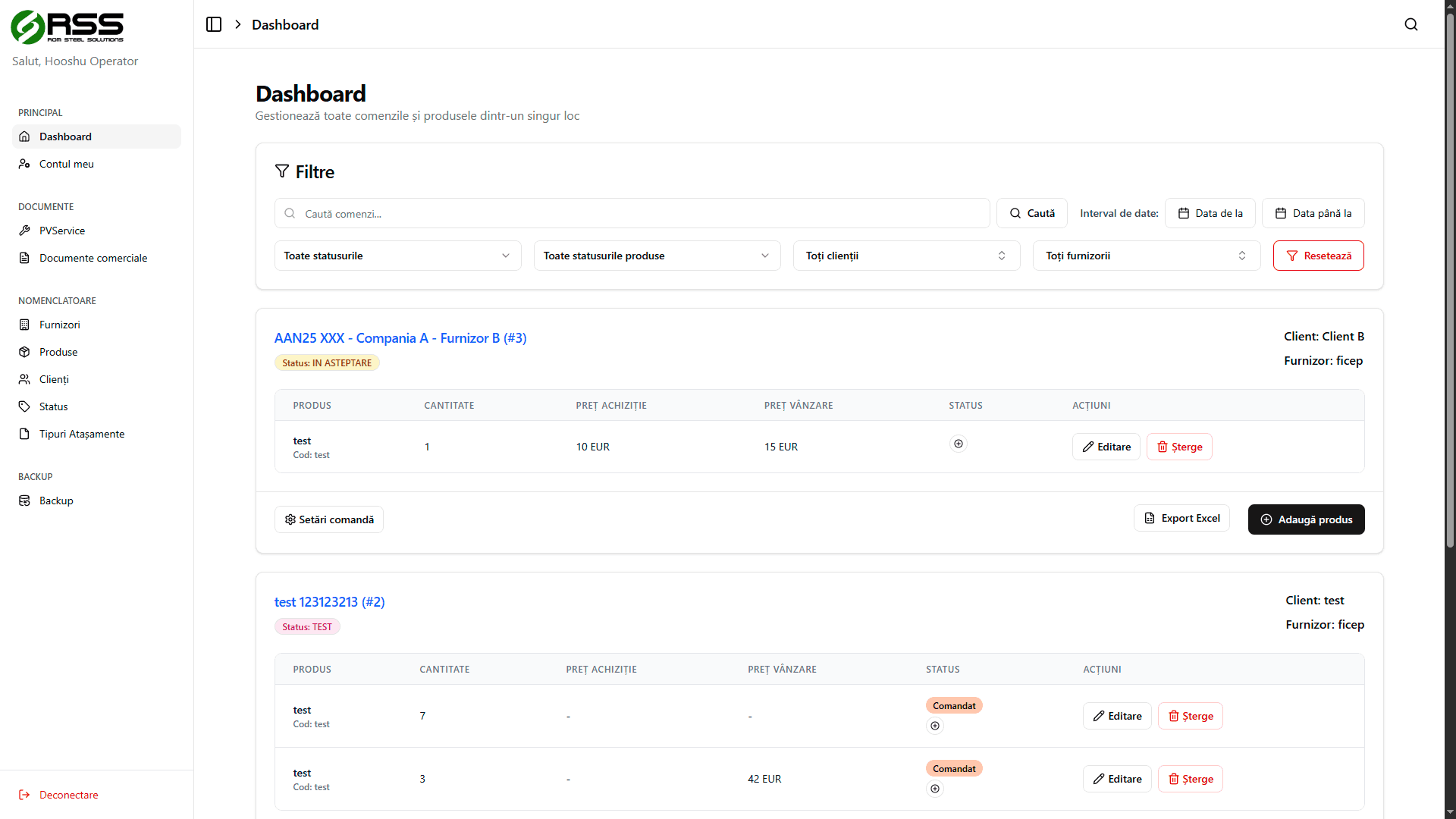Click Editare in quantity 7 row

[1117, 716]
